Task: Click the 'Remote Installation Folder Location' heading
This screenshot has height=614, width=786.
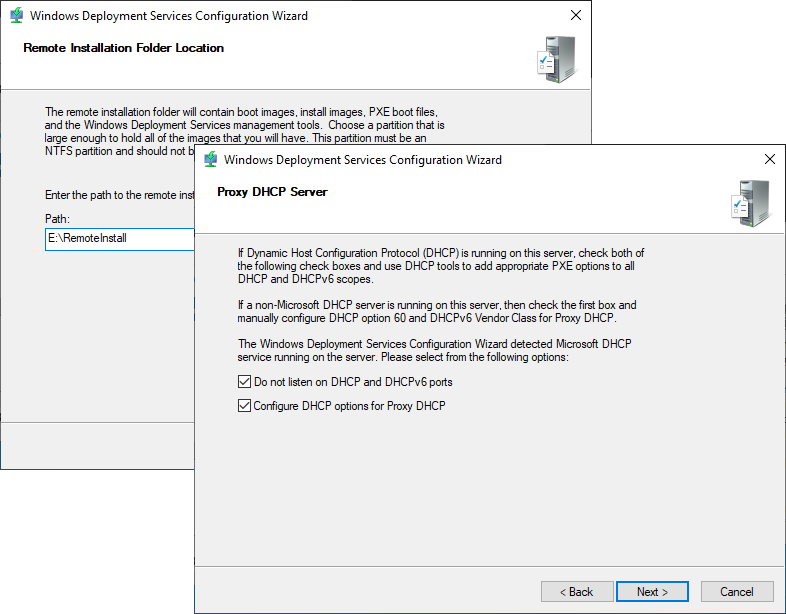Action: click(x=123, y=48)
